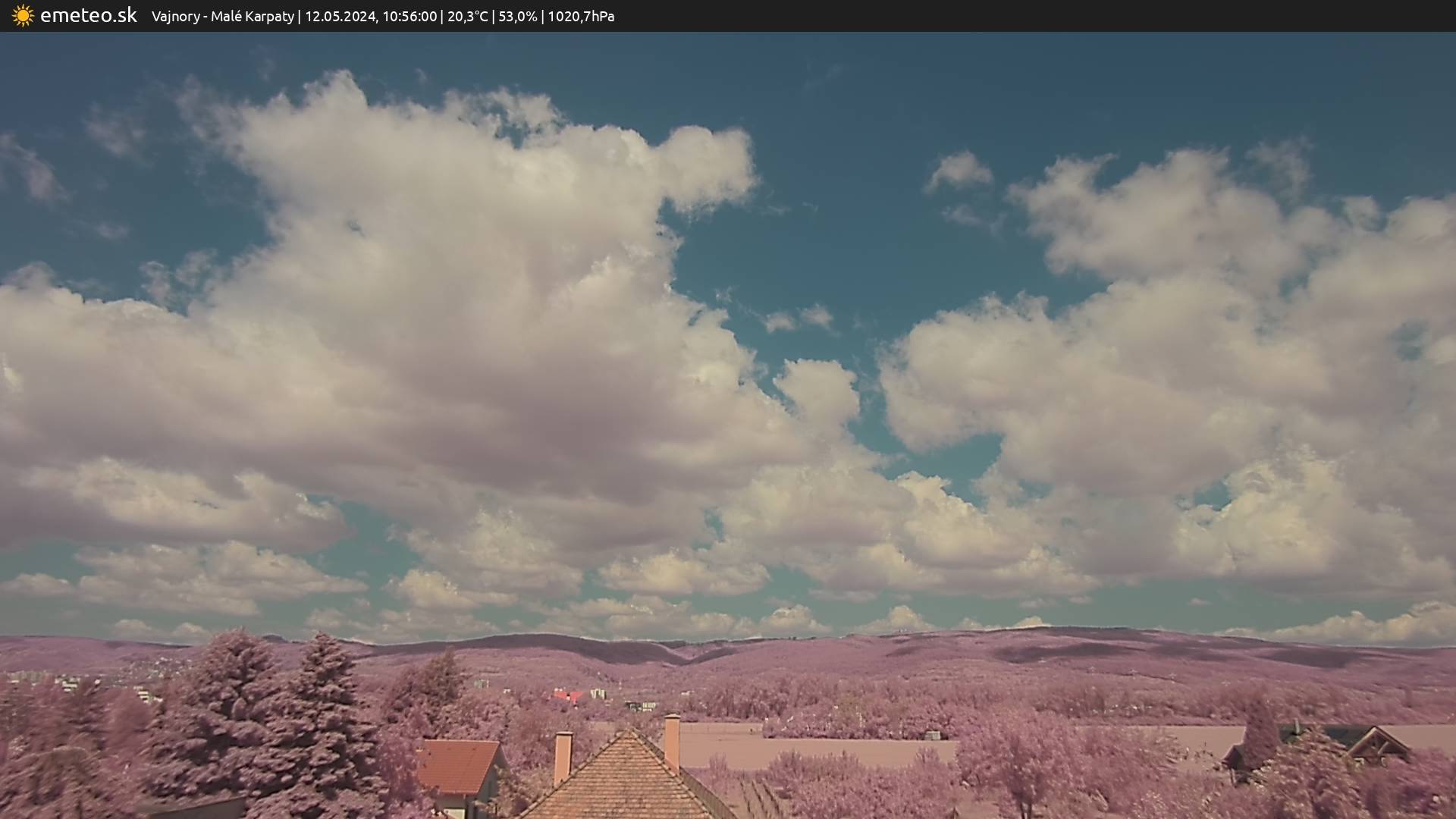The image size is (1456, 819).
Task: Click the sun logo icon in header
Action: [x=23, y=16]
